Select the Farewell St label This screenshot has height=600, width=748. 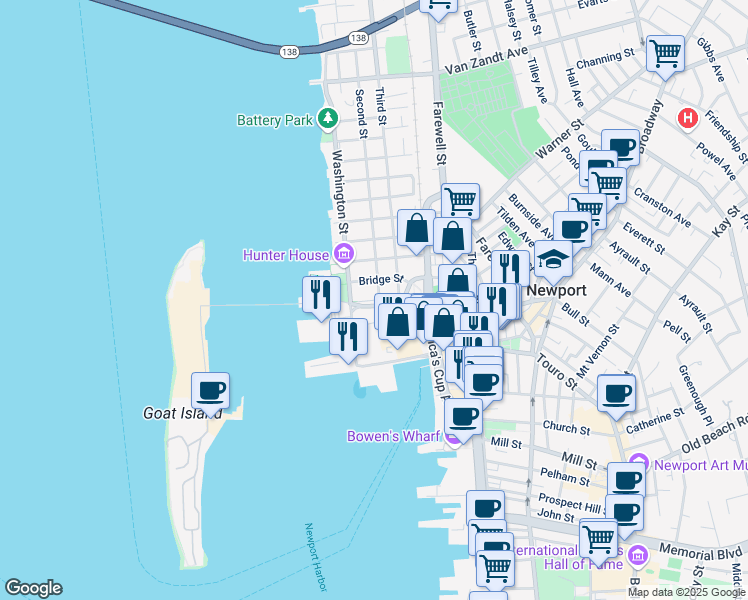pos(439,133)
